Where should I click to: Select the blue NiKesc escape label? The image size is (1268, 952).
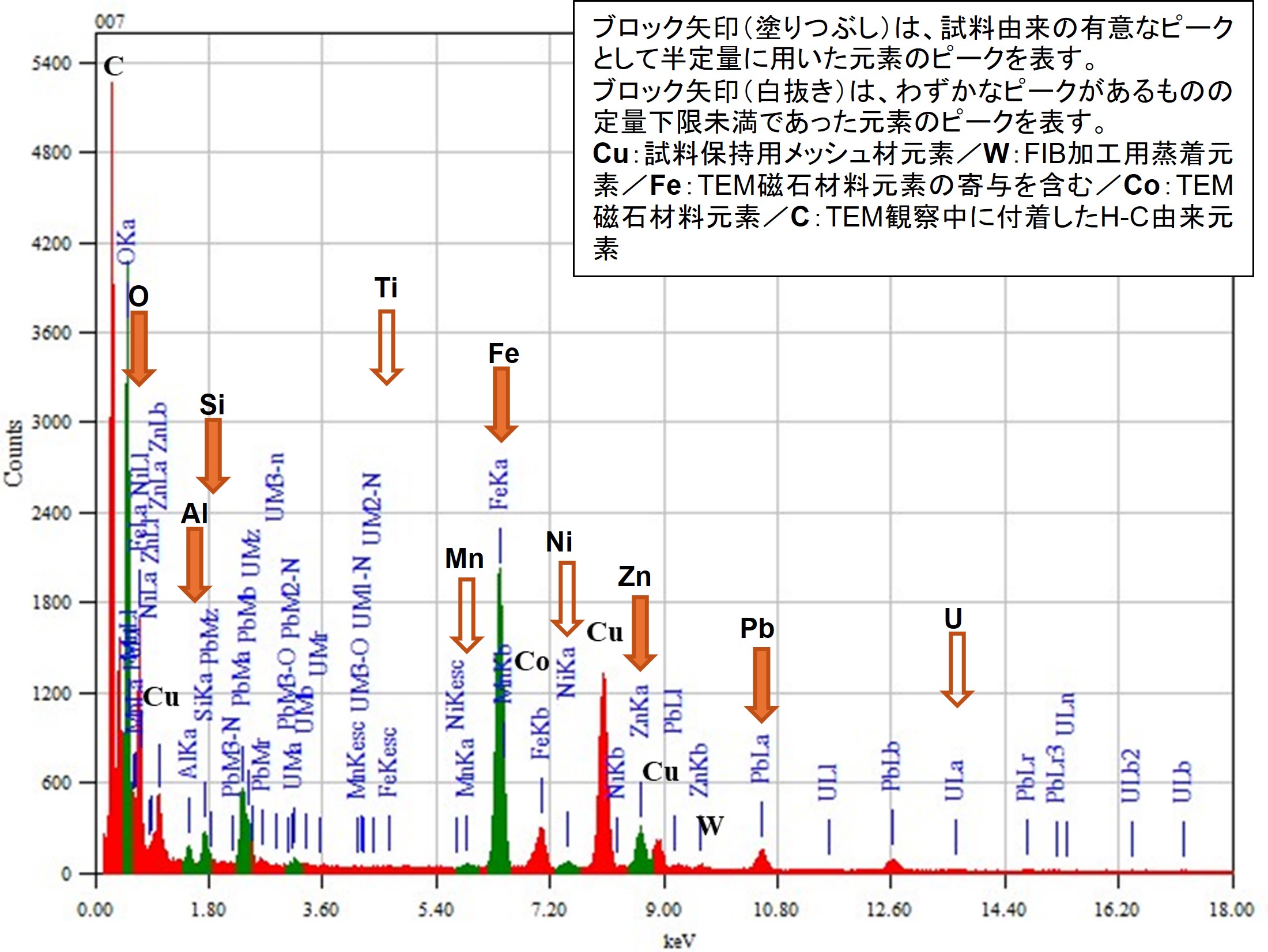455,695
